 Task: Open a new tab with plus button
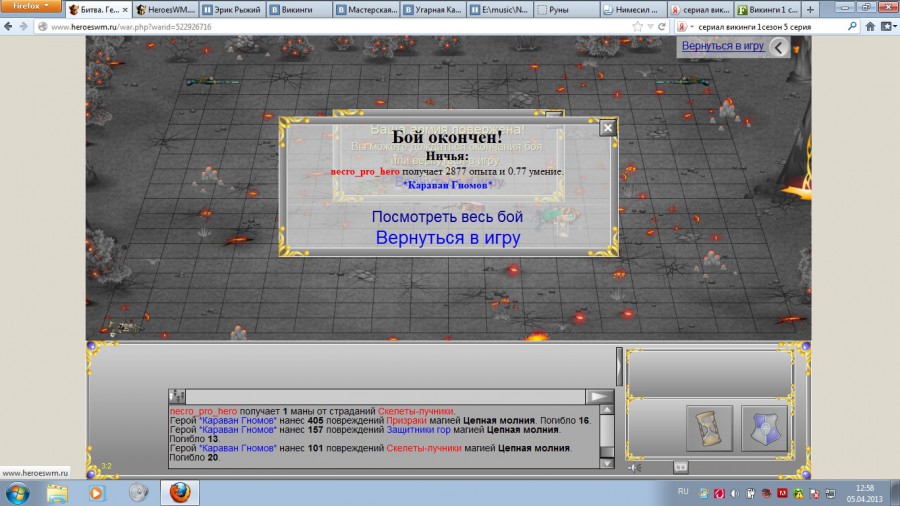click(x=810, y=10)
